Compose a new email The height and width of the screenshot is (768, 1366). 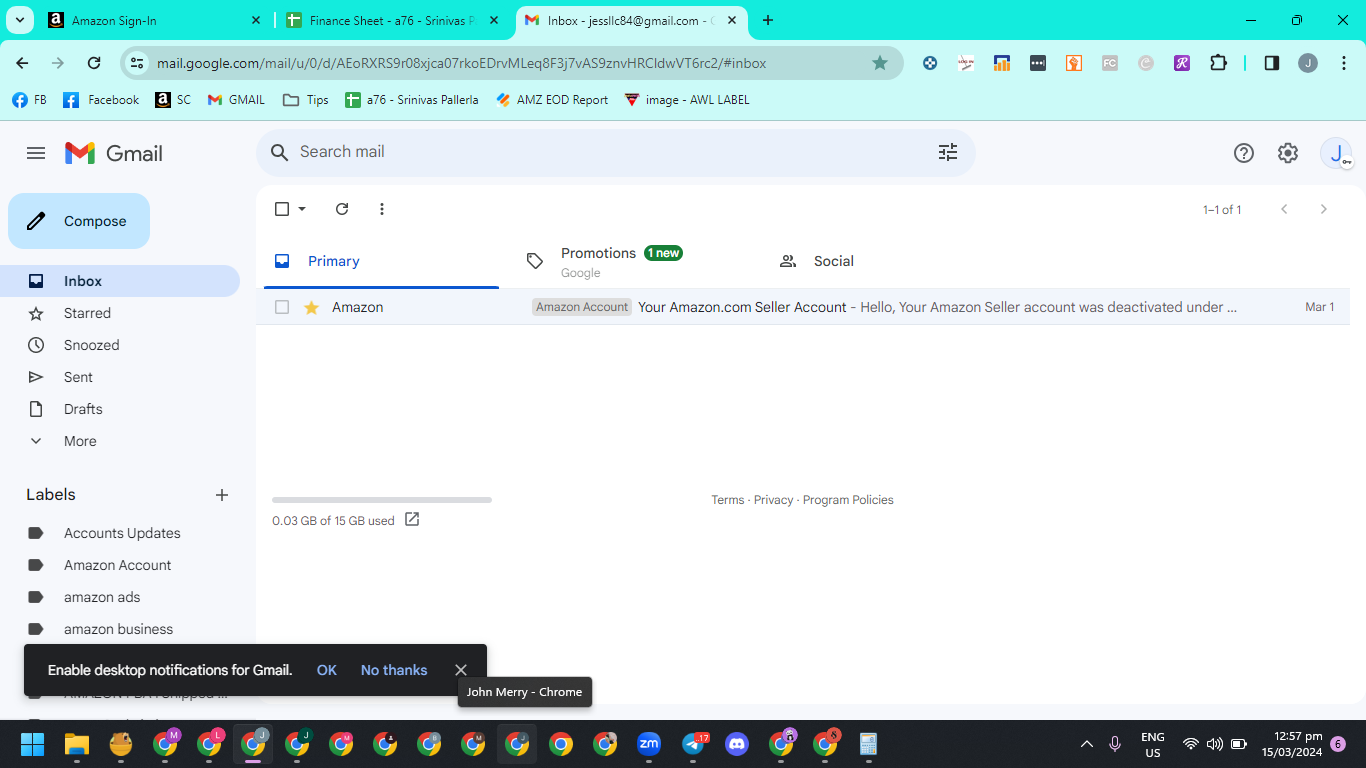pyautogui.click(x=79, y=221)
